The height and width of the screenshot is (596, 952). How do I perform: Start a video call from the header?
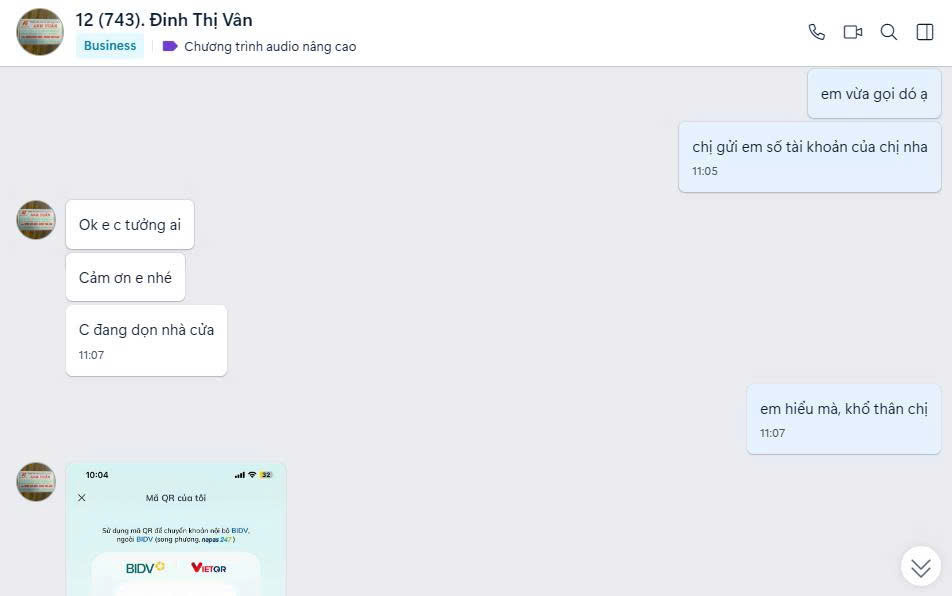click(852, 32)
